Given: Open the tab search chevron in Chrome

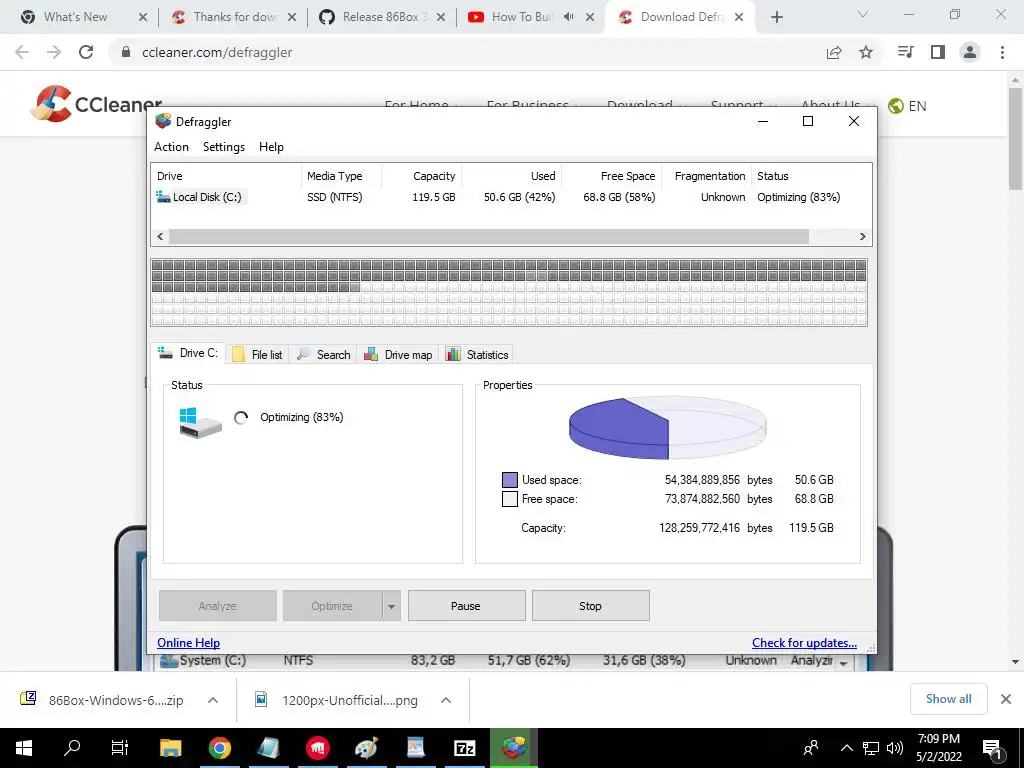Looking at the screenshot, I should point(863,14).
